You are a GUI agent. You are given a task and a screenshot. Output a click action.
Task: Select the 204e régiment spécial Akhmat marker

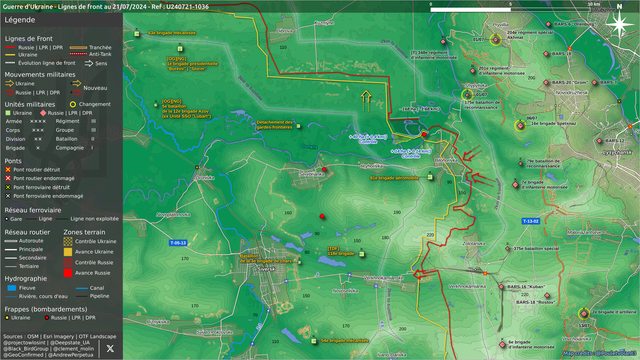click(496, 40)
